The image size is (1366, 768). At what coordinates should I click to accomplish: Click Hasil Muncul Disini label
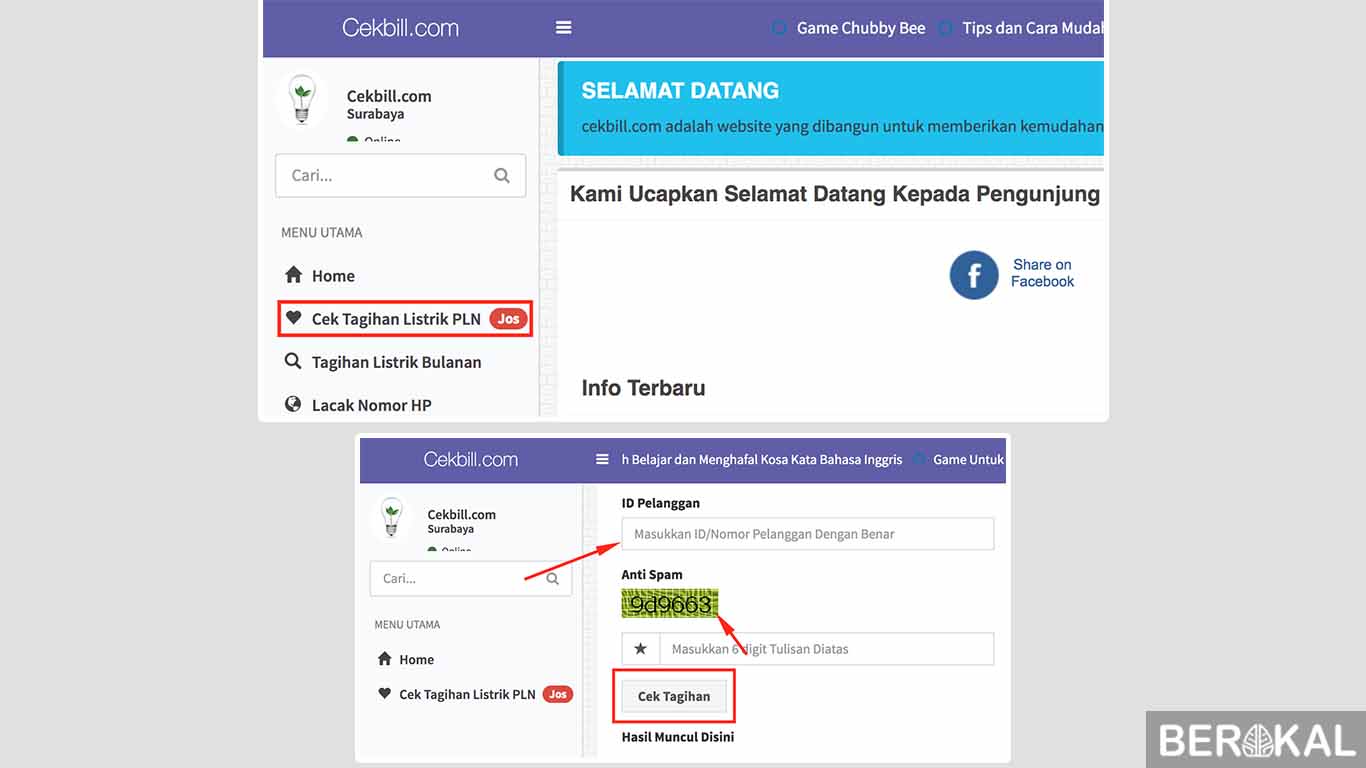point(678,737)
